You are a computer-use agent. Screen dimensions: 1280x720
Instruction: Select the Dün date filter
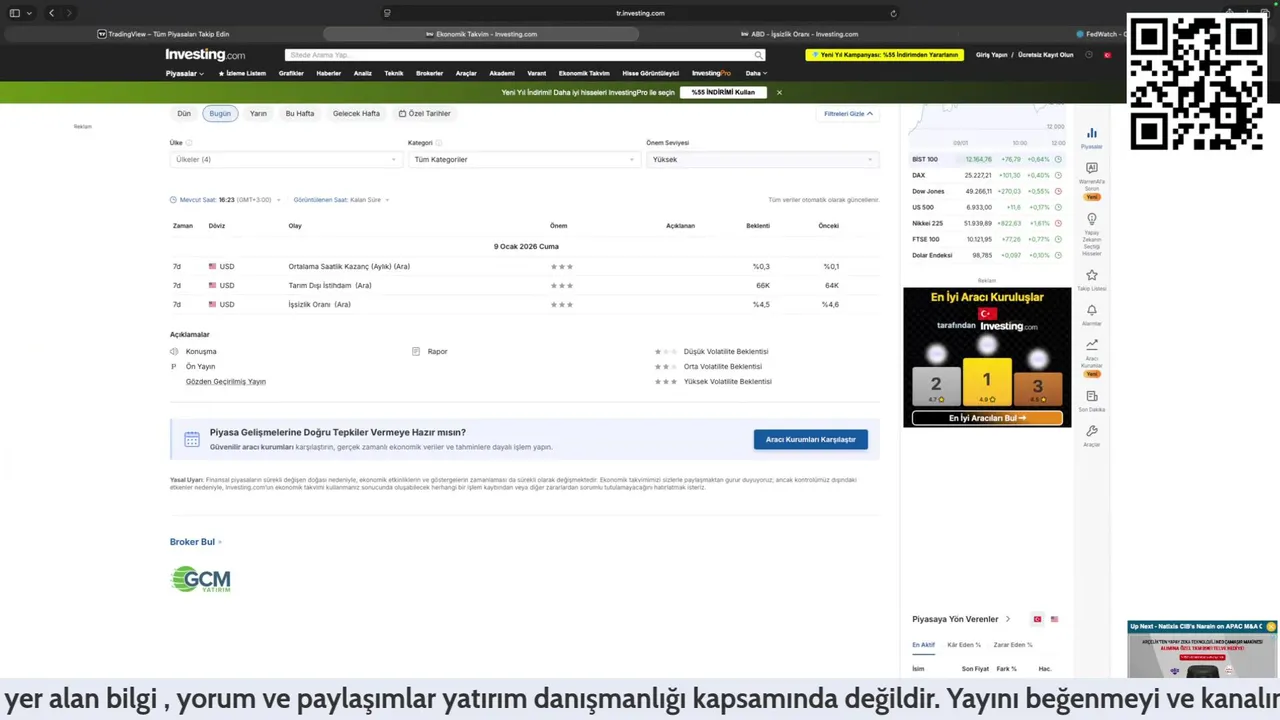(184, 113)
